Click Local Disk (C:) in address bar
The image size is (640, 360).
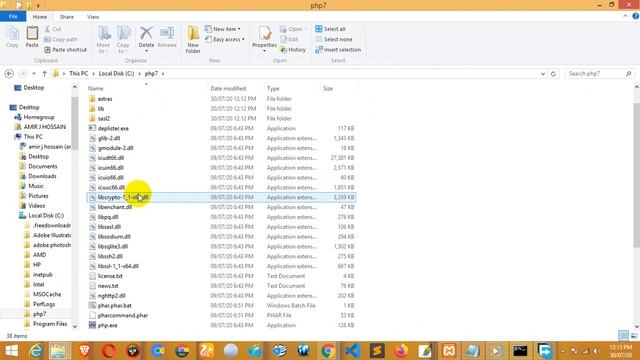pyautogui.click(x=116, y=73)
